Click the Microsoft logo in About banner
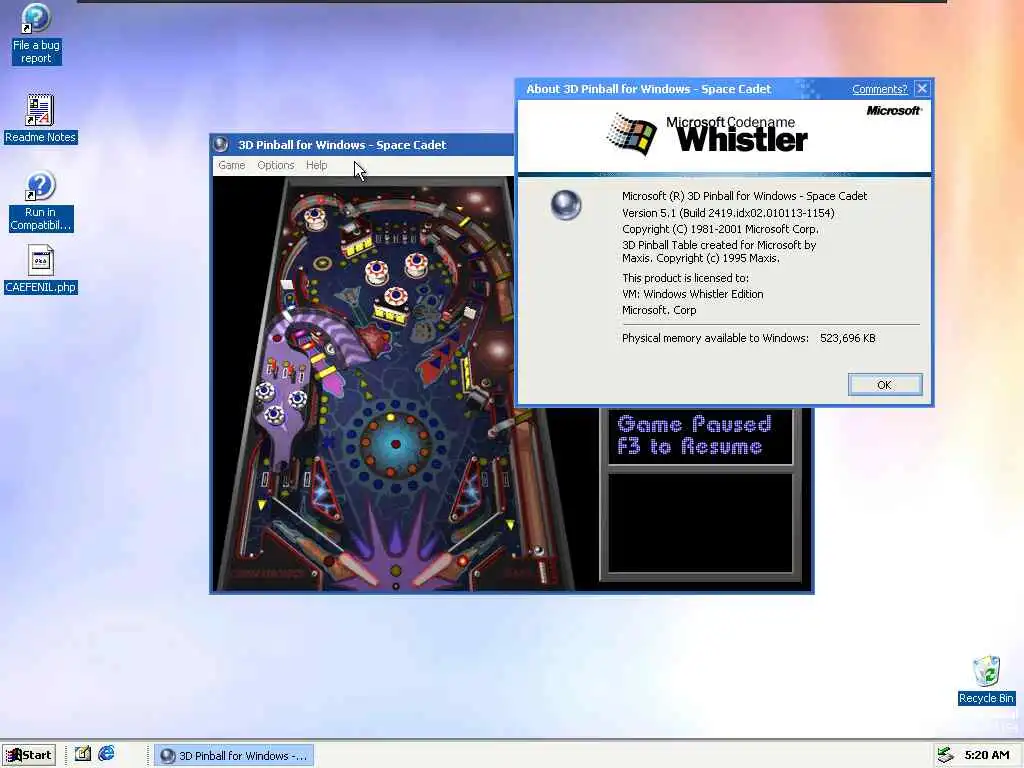1024x768 pixels. pyautogui.click(x=893, y=110)
